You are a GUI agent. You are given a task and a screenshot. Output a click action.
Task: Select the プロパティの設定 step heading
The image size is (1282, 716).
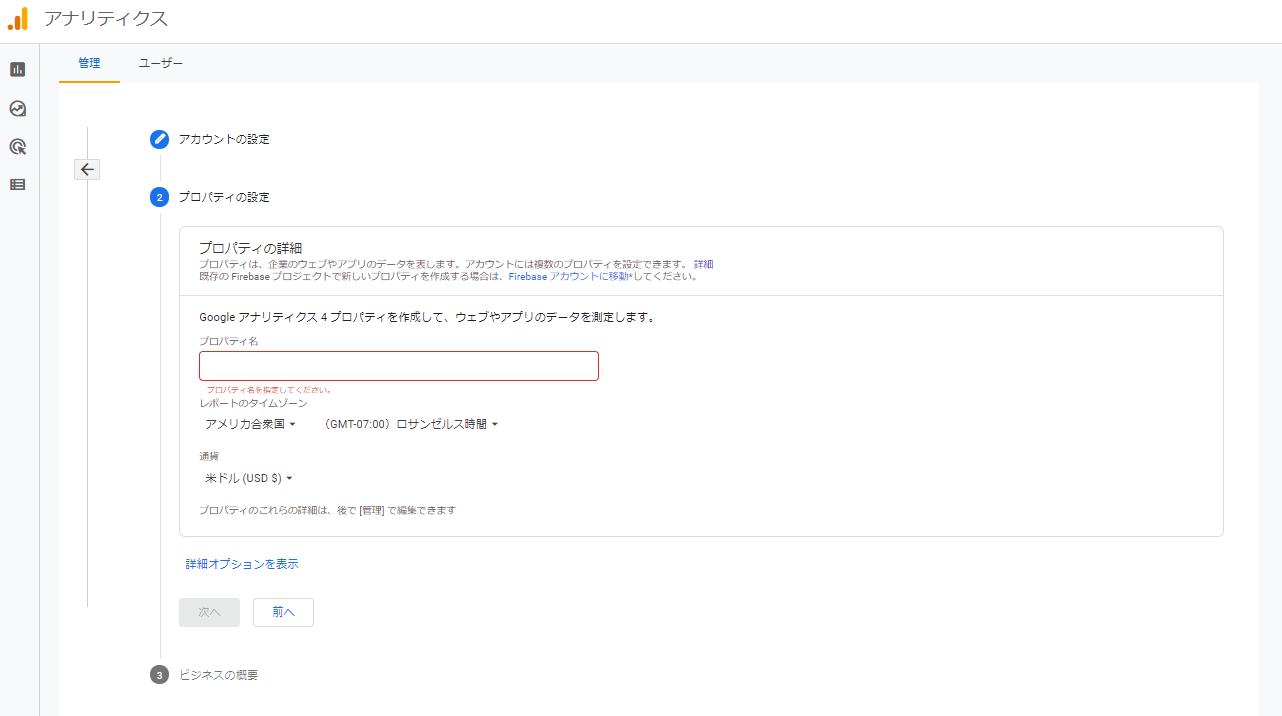(224, 197)
